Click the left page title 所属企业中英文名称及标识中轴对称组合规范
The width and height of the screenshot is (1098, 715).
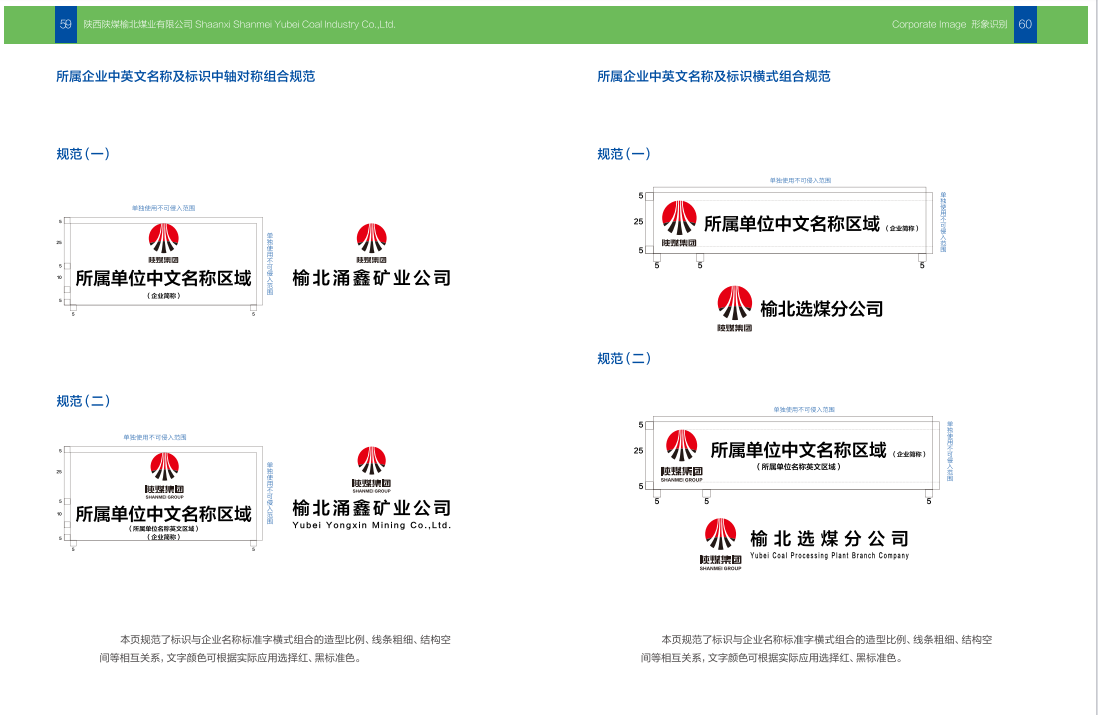[x=185, y=76]
